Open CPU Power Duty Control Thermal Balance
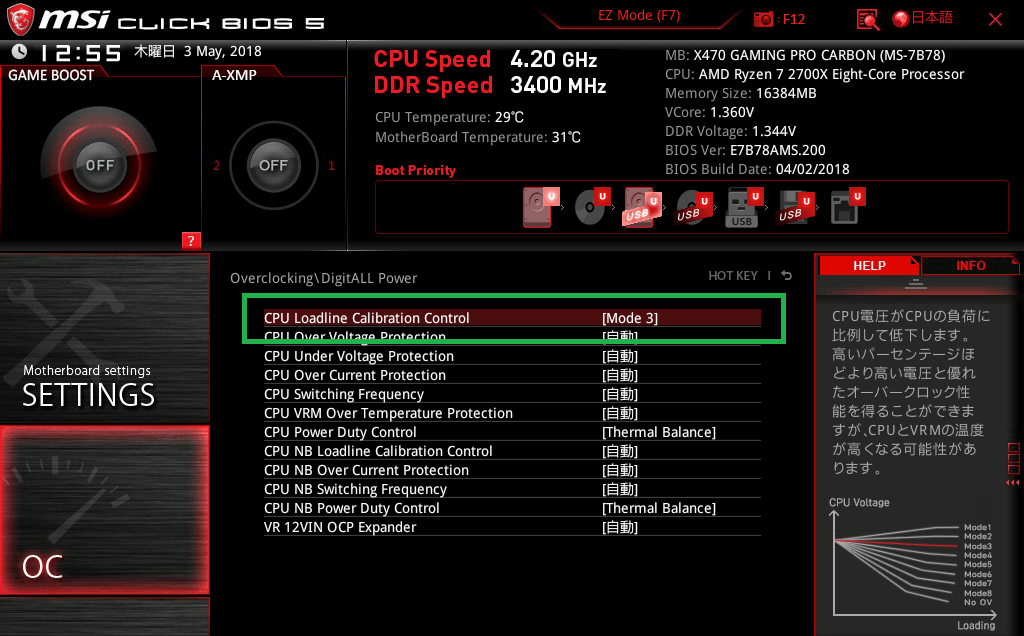 coord(659,432)
